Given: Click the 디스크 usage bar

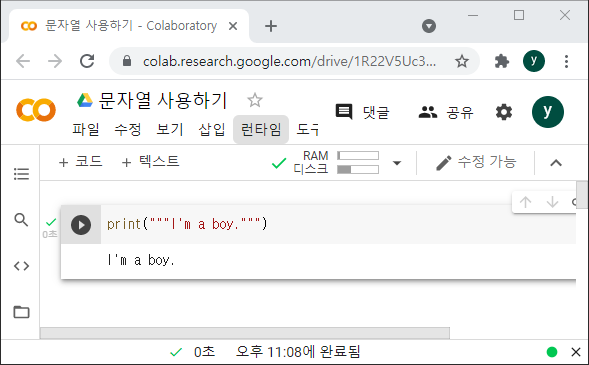Looking at the screenshot, I should (x=358, y=170).
